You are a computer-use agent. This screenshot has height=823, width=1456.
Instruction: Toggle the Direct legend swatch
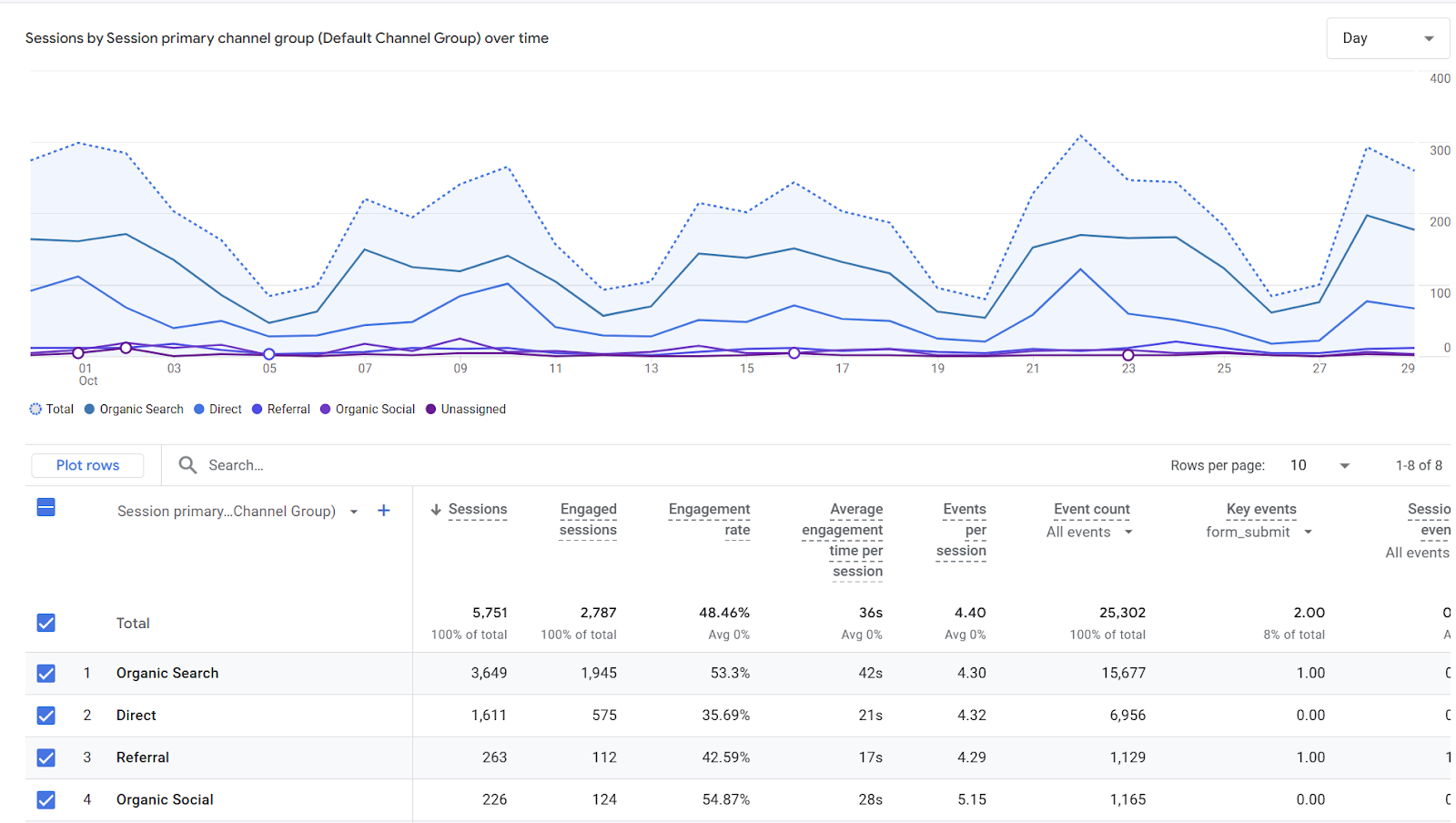point(199,410)
